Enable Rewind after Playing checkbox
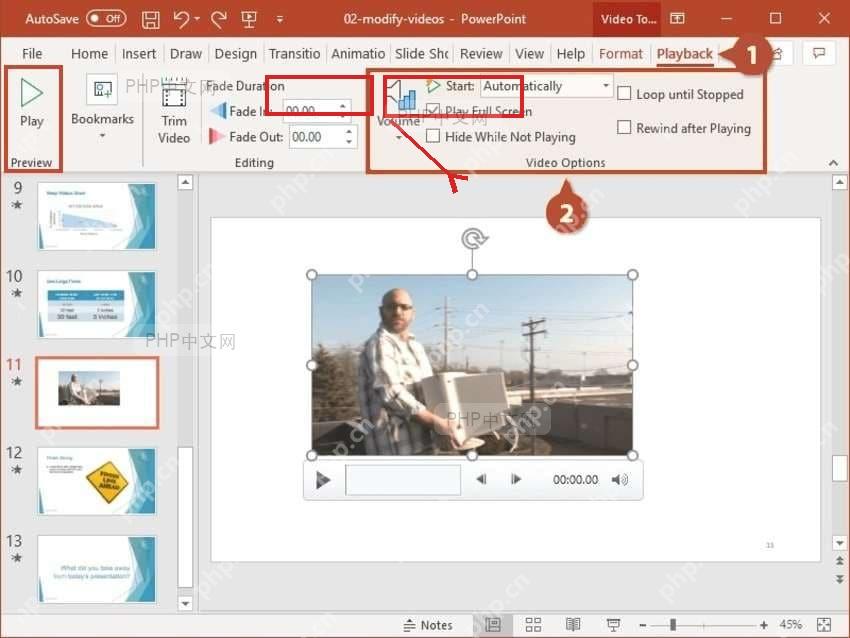Viewport: 850px width, 638px height. coord(624,128)
